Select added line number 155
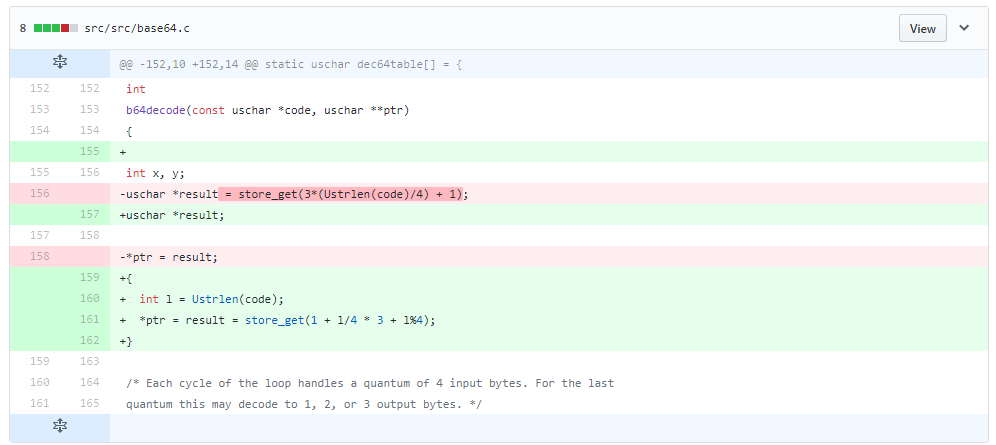The height and width of the screenshot is (445, 996). click(89, 152)
